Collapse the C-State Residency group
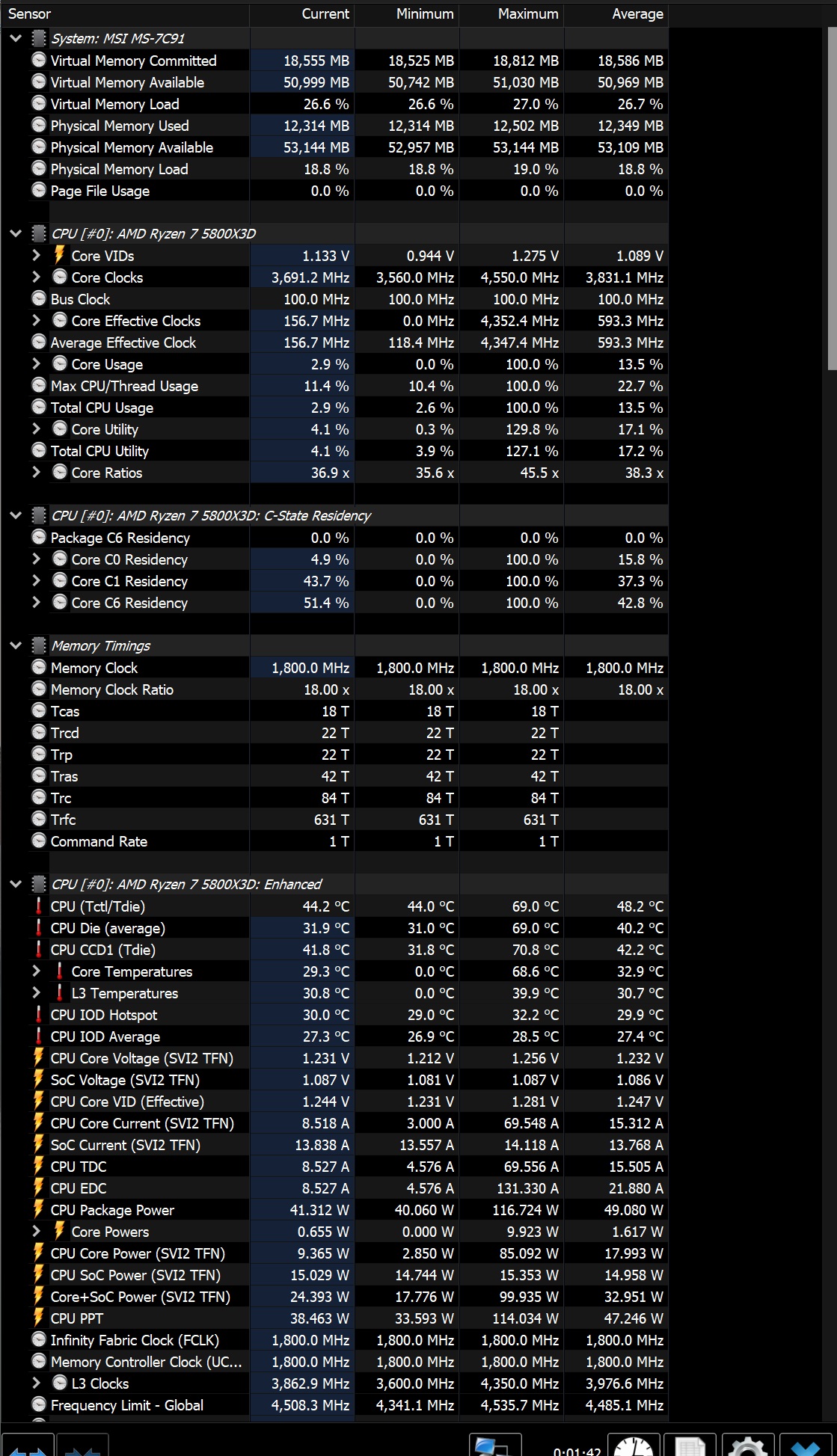Screen dimensions: 837x1456 coord(16,516)
